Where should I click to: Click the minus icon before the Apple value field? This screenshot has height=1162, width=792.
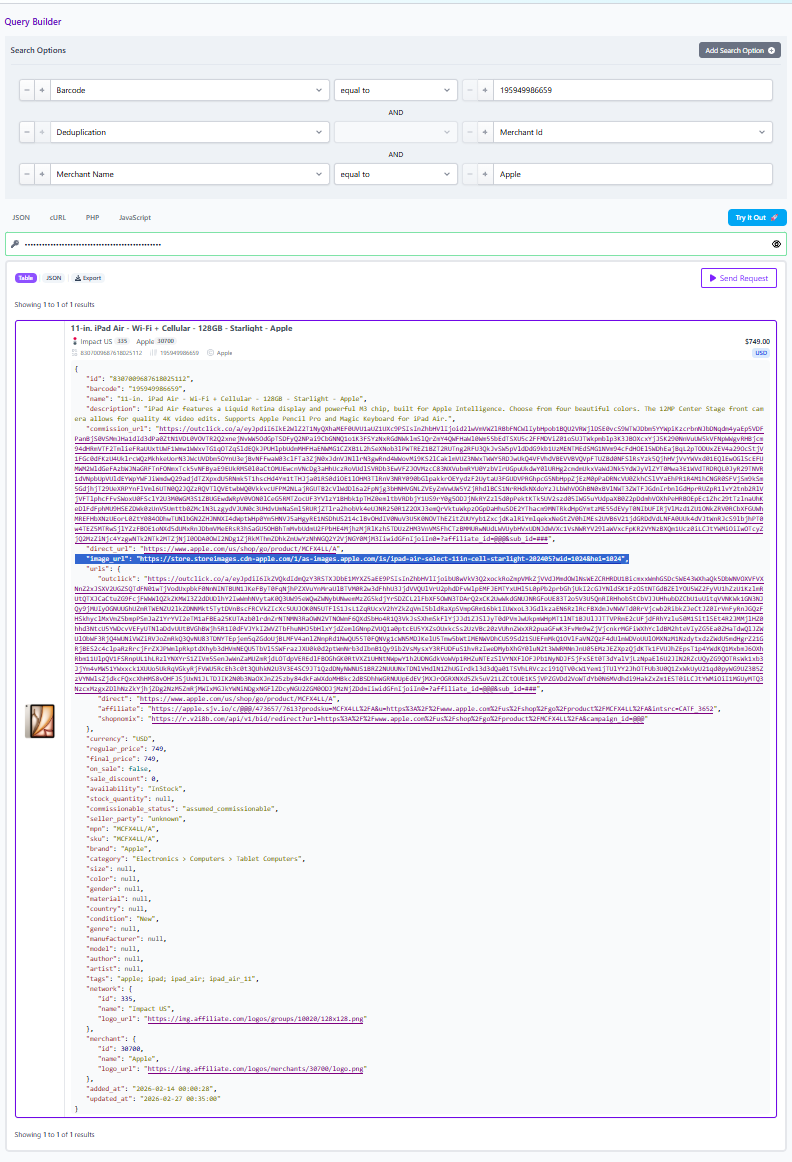coord(470,174)
